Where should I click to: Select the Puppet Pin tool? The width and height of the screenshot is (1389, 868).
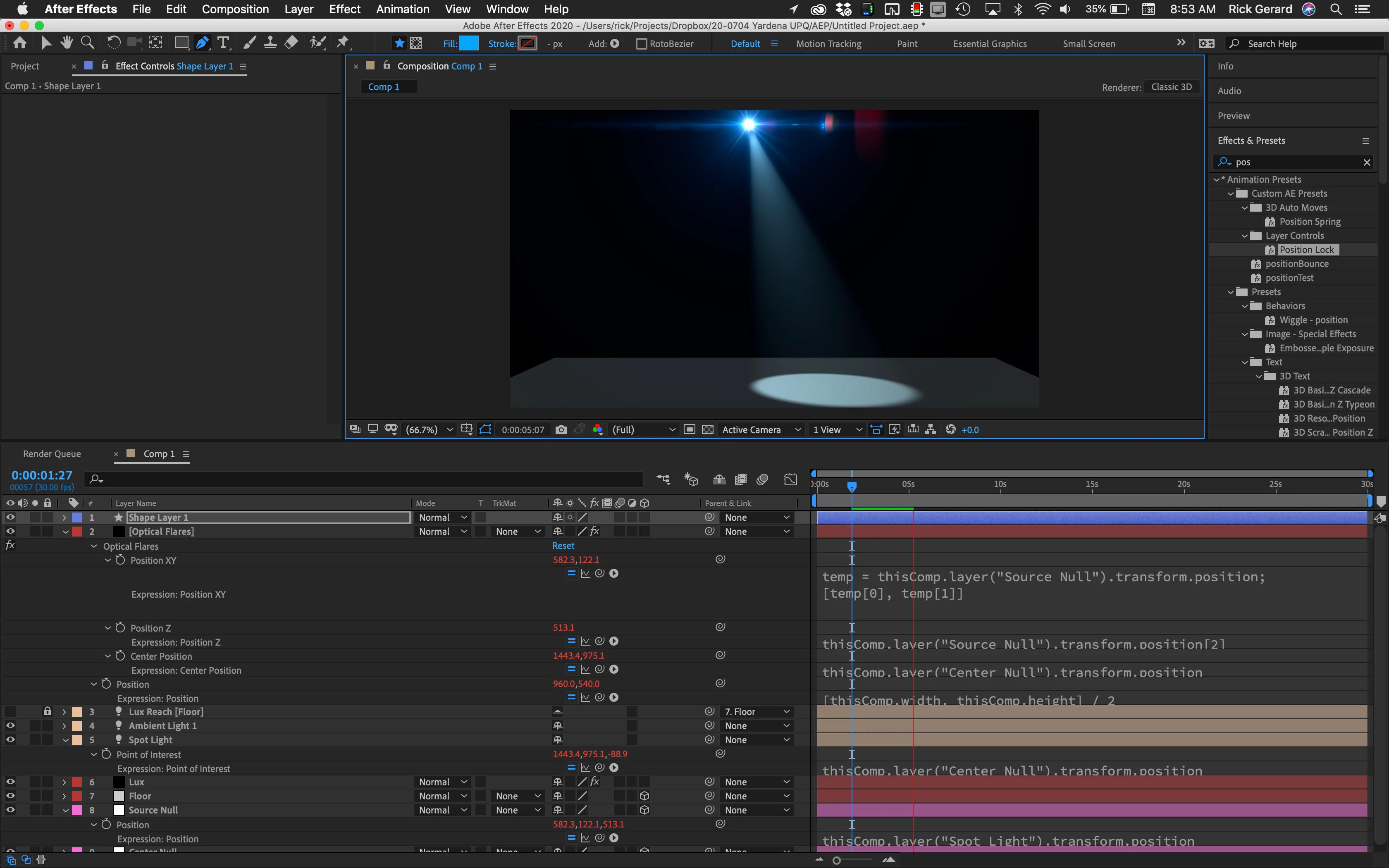click(x=343, y=43)
